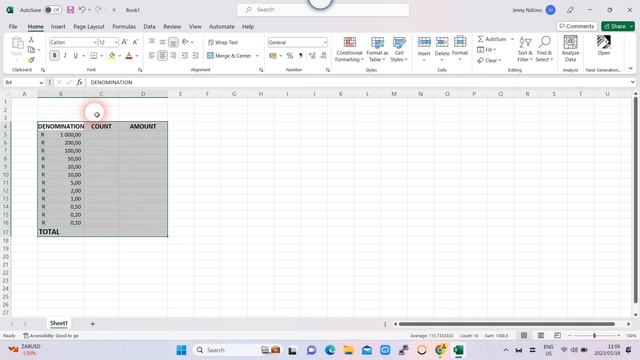Click the Cut scissors icon
This screenshot has width=640, height=360.
click(31, 40)
